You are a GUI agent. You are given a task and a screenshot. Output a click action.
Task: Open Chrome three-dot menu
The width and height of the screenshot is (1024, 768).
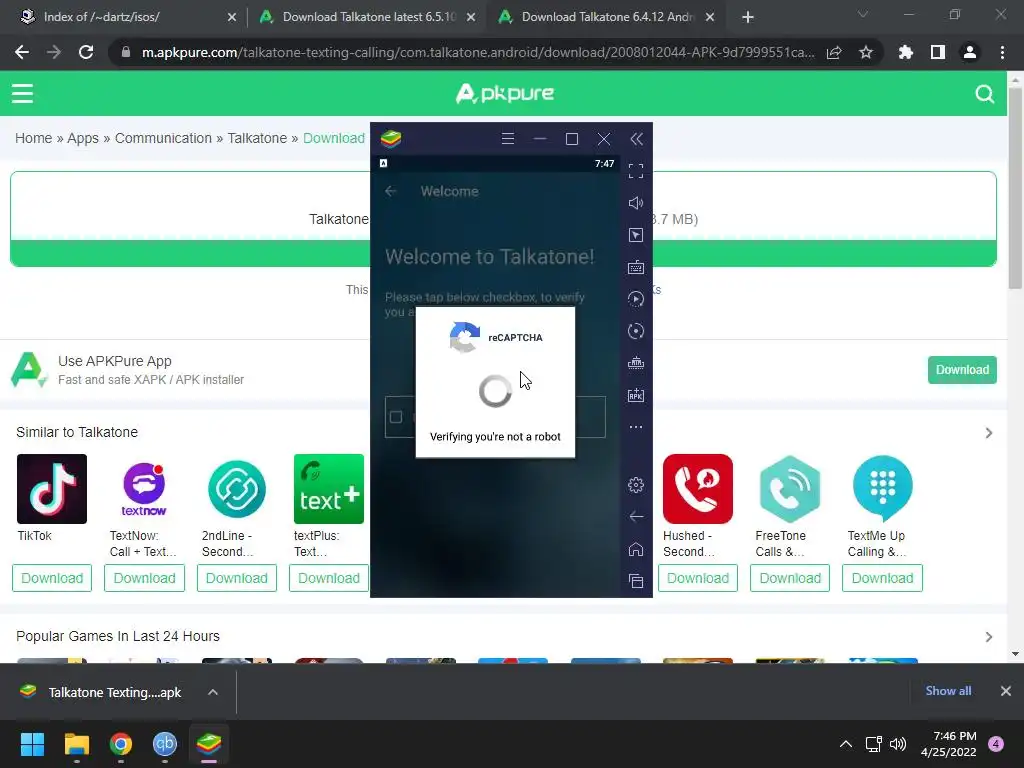click(1002, 52)
